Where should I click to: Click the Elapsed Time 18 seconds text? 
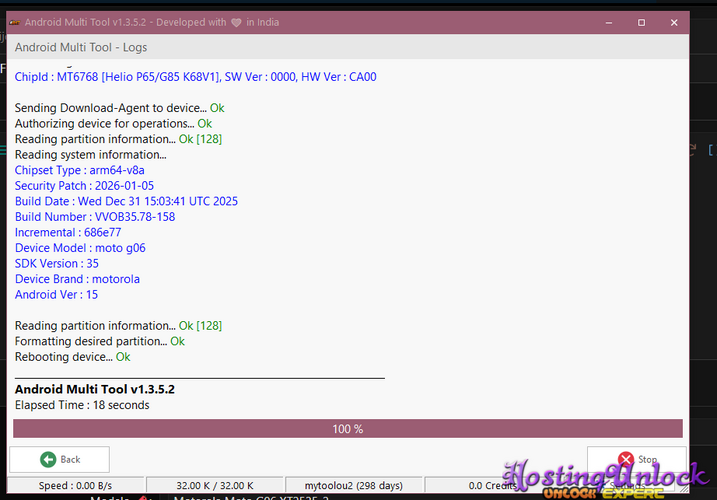82,405
